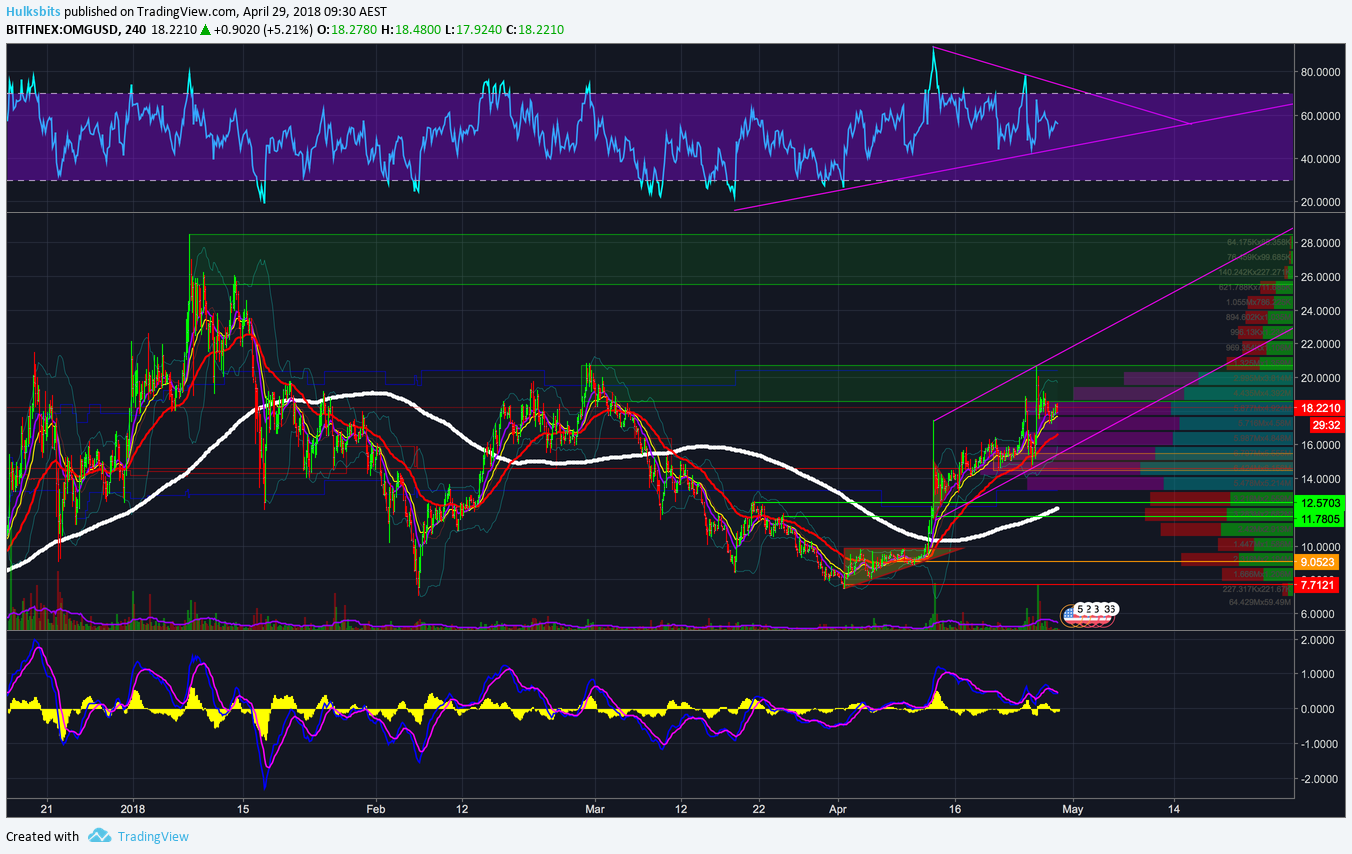Click the red 18.2210 current price label
This screenshot has height=854, width=1352.
(x=1320, y=408)
